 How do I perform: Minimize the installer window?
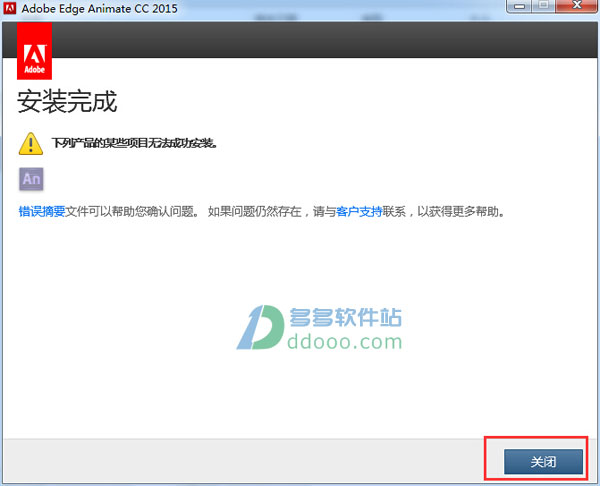pos(519,6)
